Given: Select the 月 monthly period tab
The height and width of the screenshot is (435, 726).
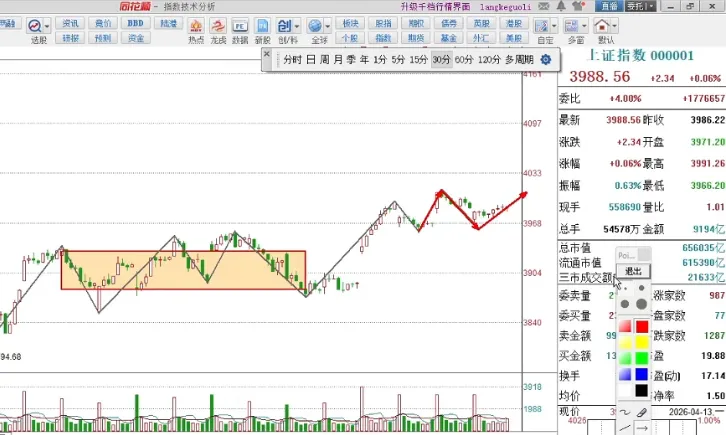Looking at the screenshot, I should [x=338, y=60].
